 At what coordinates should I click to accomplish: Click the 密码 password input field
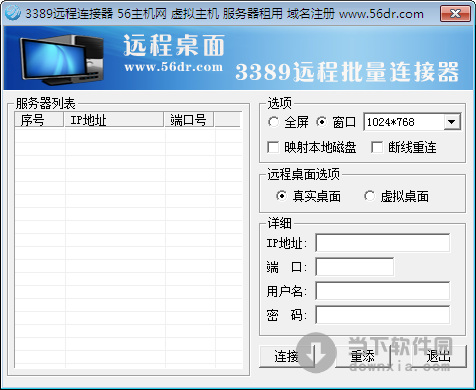(x=382, y=315)
